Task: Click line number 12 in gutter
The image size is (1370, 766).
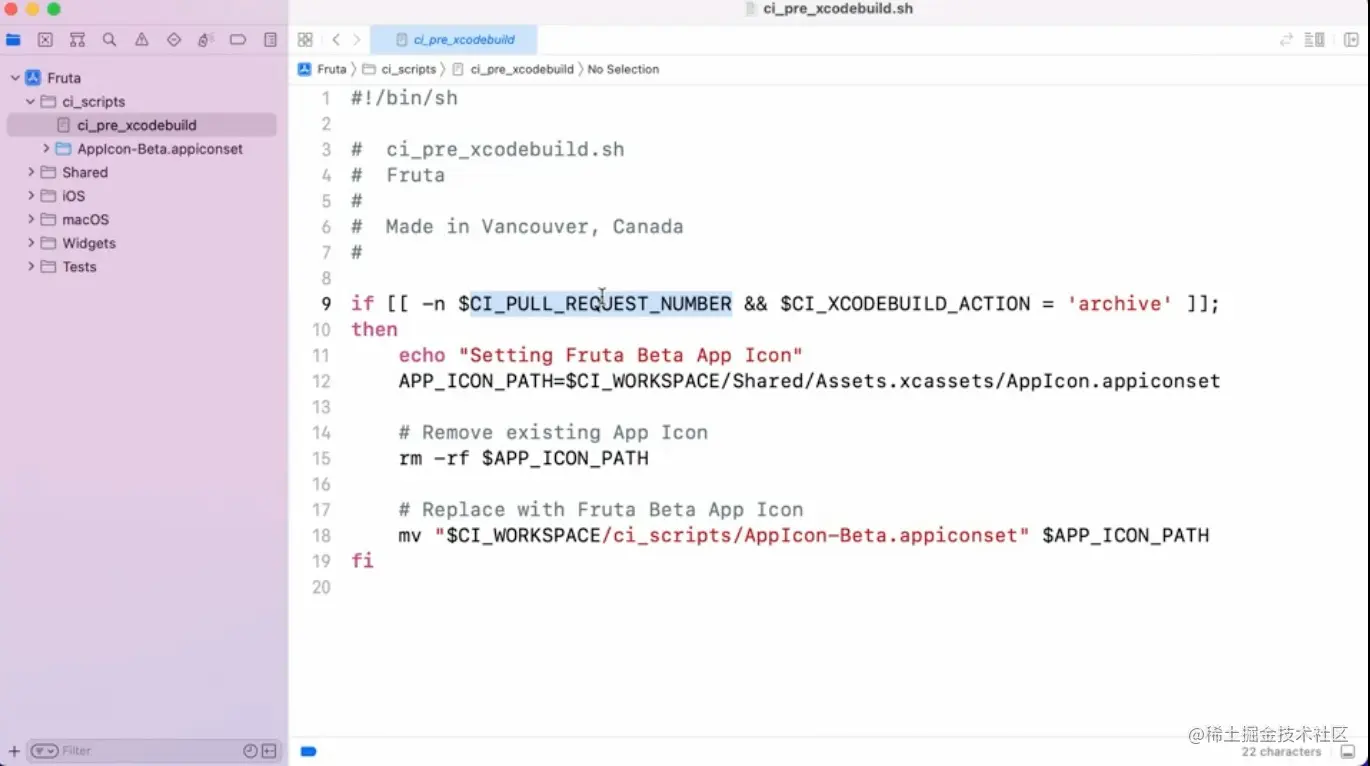Action: [x=321, y=381]
